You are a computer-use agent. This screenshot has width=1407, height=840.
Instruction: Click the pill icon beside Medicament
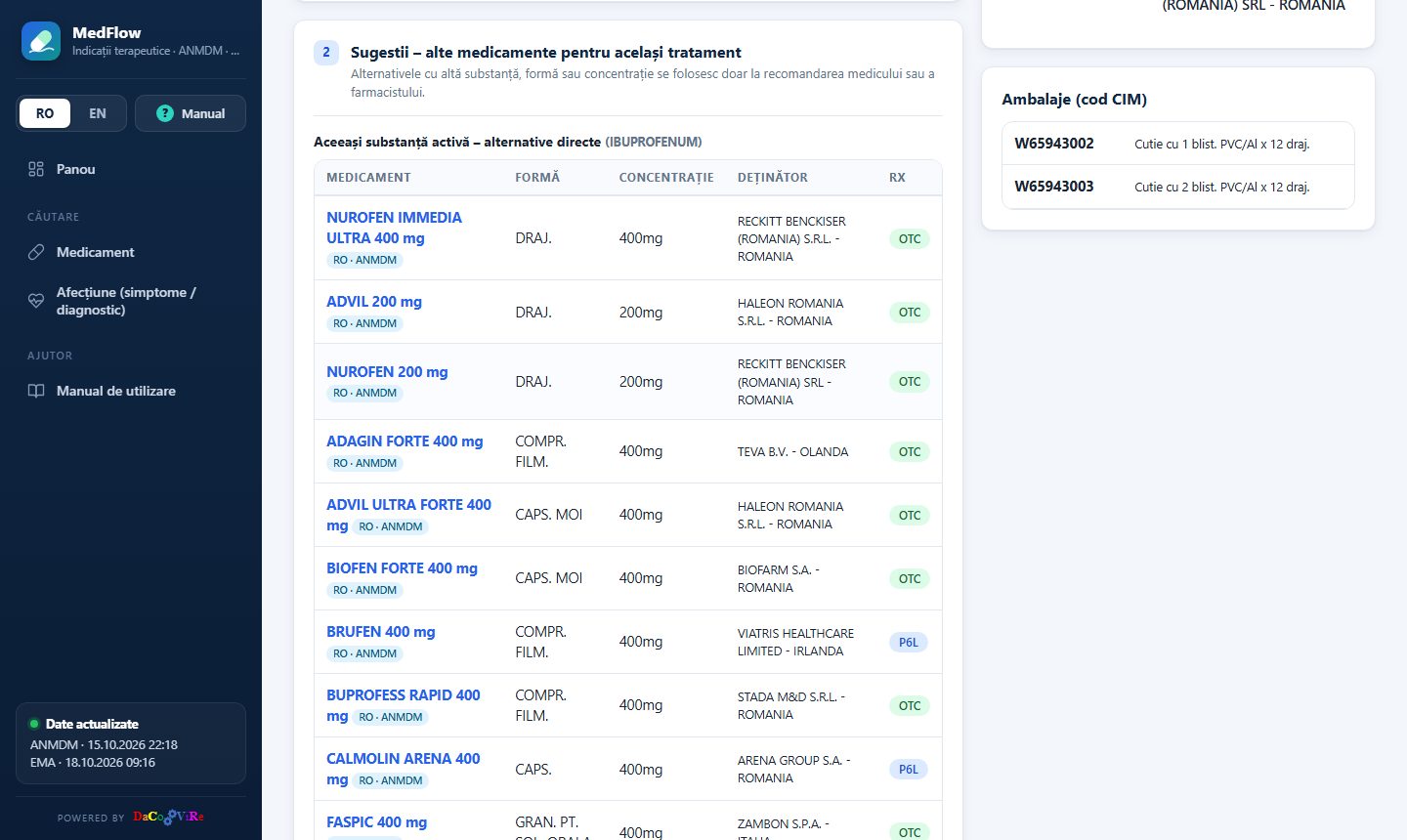36,252
